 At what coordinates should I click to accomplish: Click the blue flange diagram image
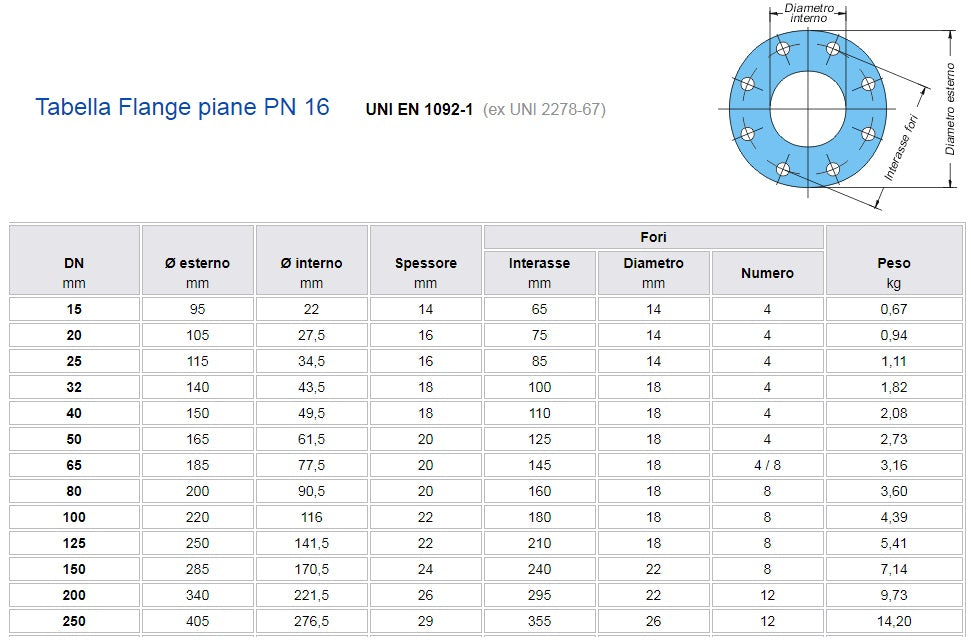(839, 107)
